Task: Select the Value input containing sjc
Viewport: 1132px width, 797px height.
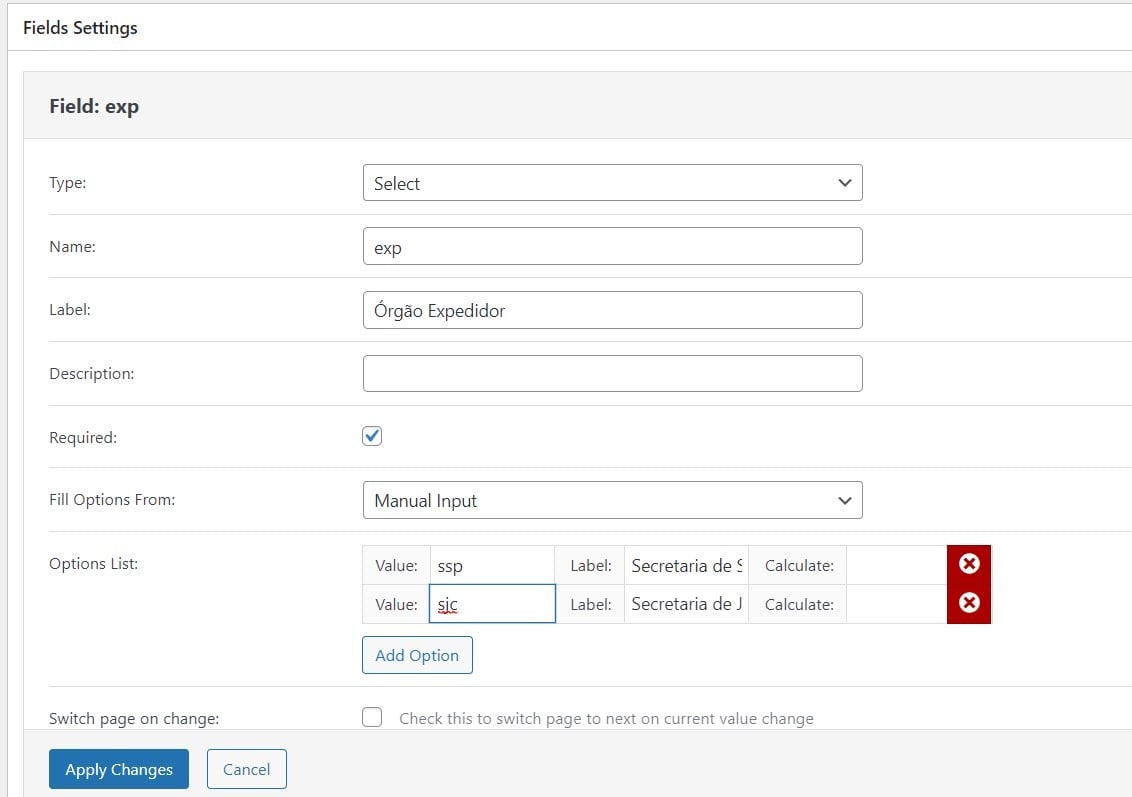Action: pyautogui.click(x=491, y=604)
